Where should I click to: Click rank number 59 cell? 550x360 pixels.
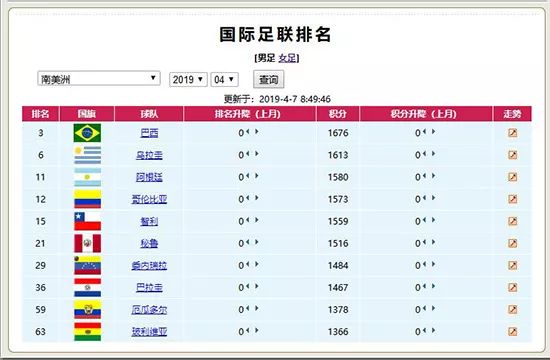[41, 310]
